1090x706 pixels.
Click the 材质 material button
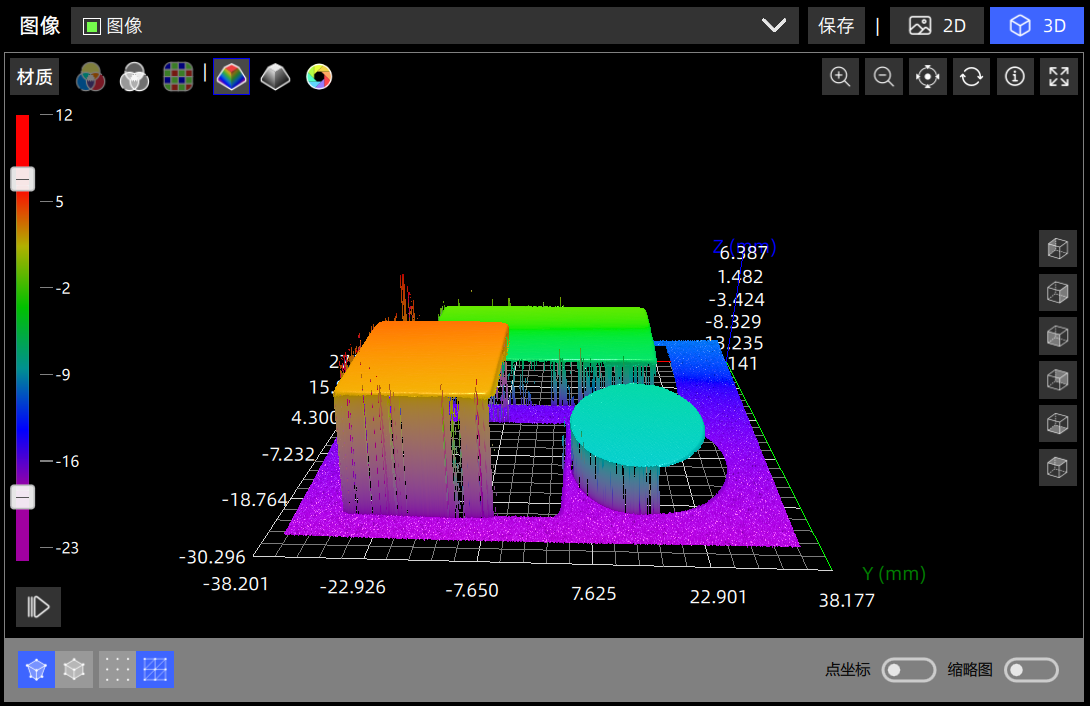point(34,76)
